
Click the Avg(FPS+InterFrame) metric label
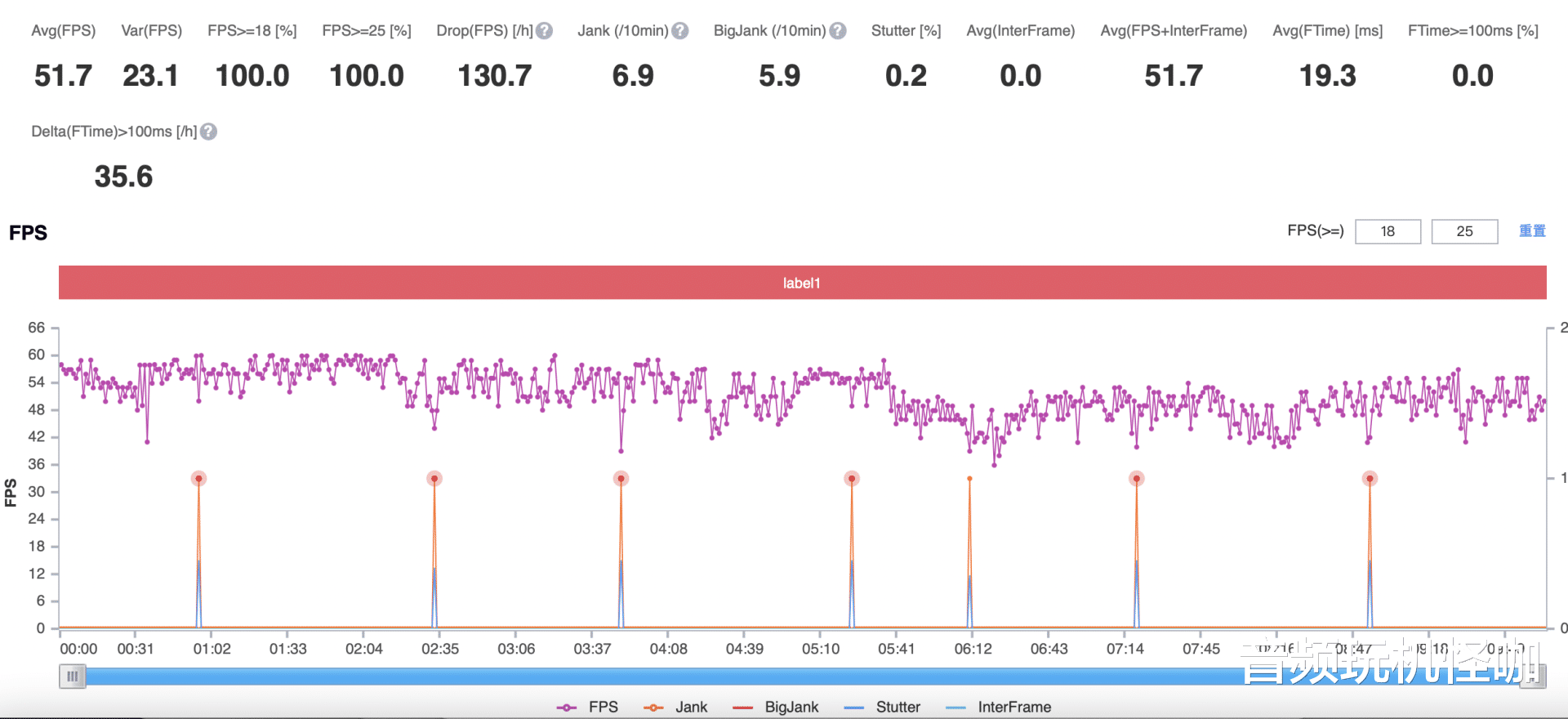point(1174,31)
